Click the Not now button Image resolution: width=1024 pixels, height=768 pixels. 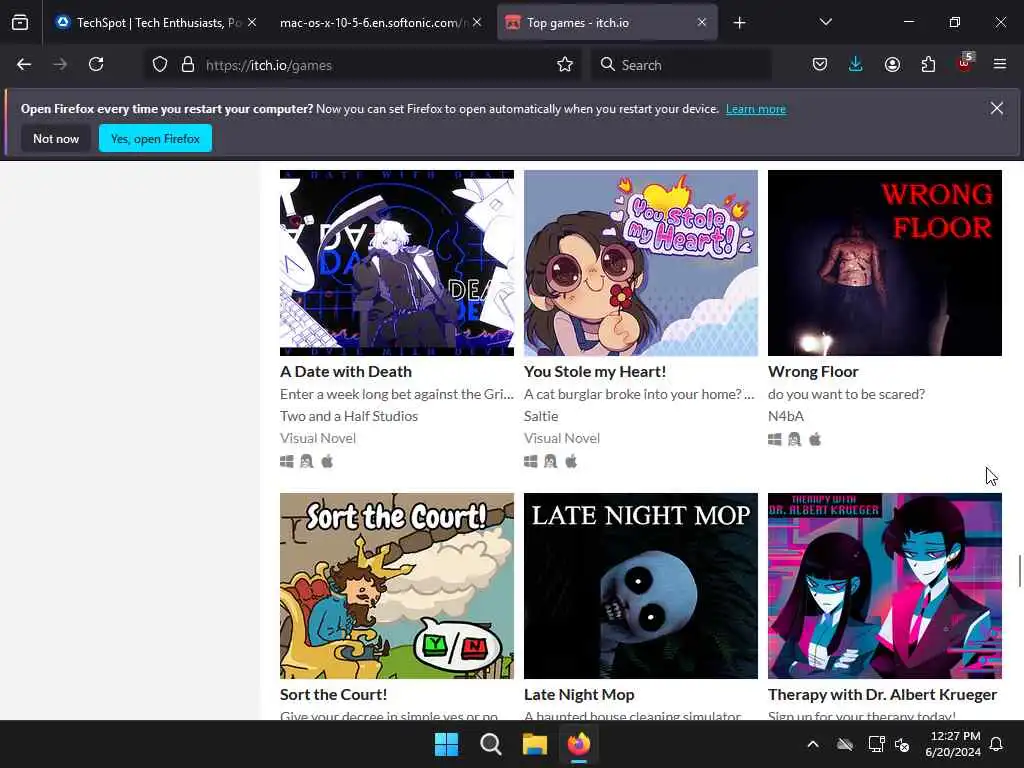[x=56, y=138]
